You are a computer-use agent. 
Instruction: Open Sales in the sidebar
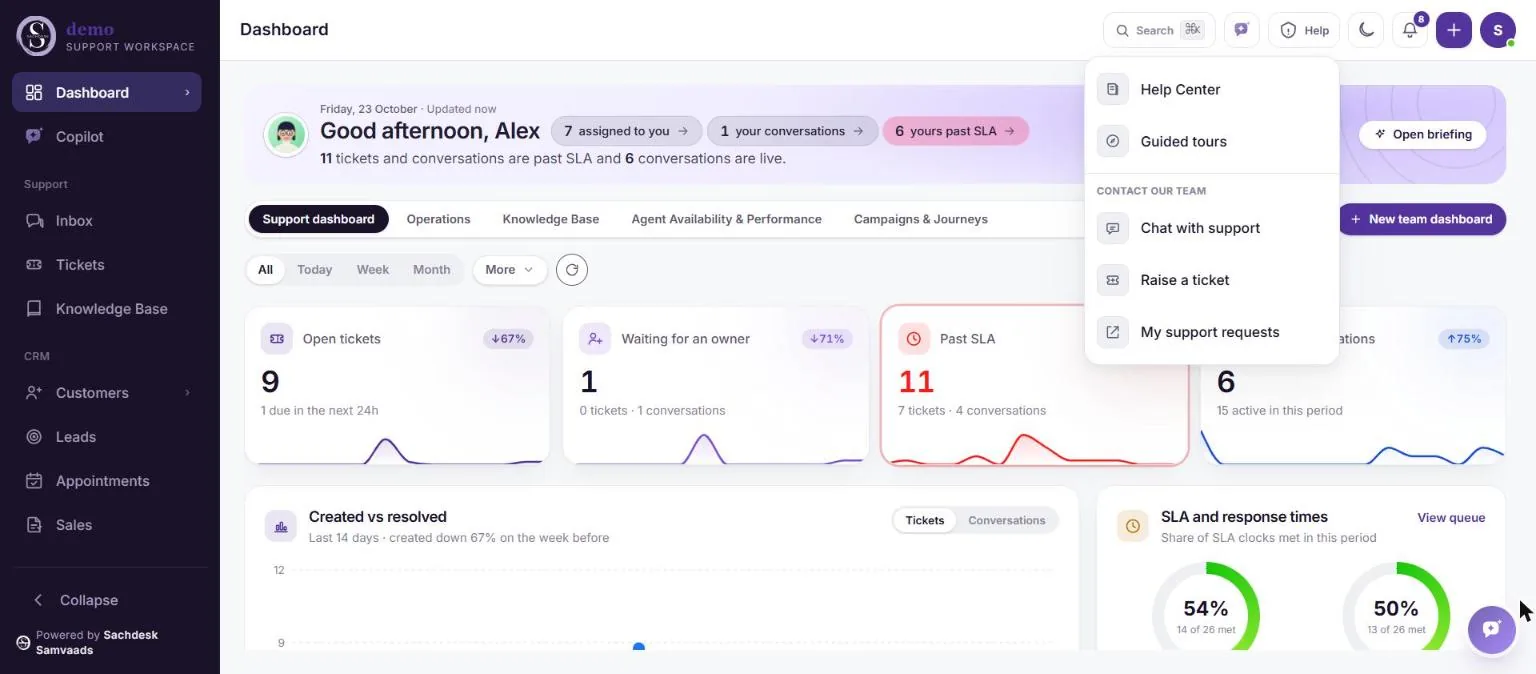click(107, 524)
